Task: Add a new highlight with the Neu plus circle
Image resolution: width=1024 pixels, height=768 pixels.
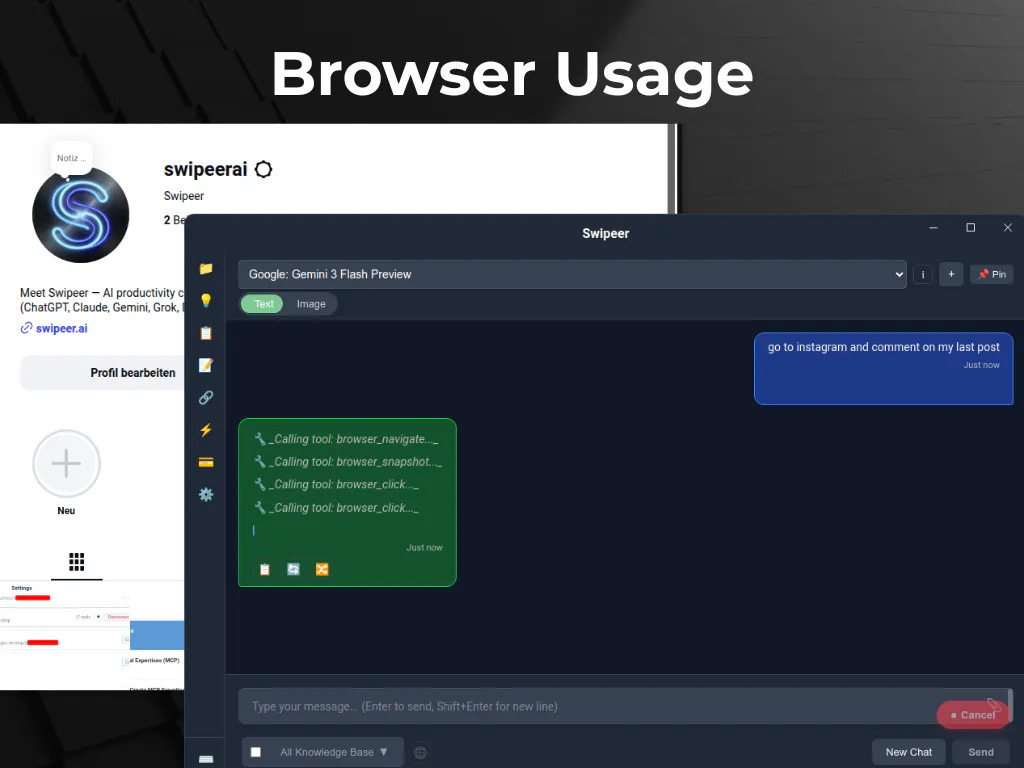Action: (66, 464)
